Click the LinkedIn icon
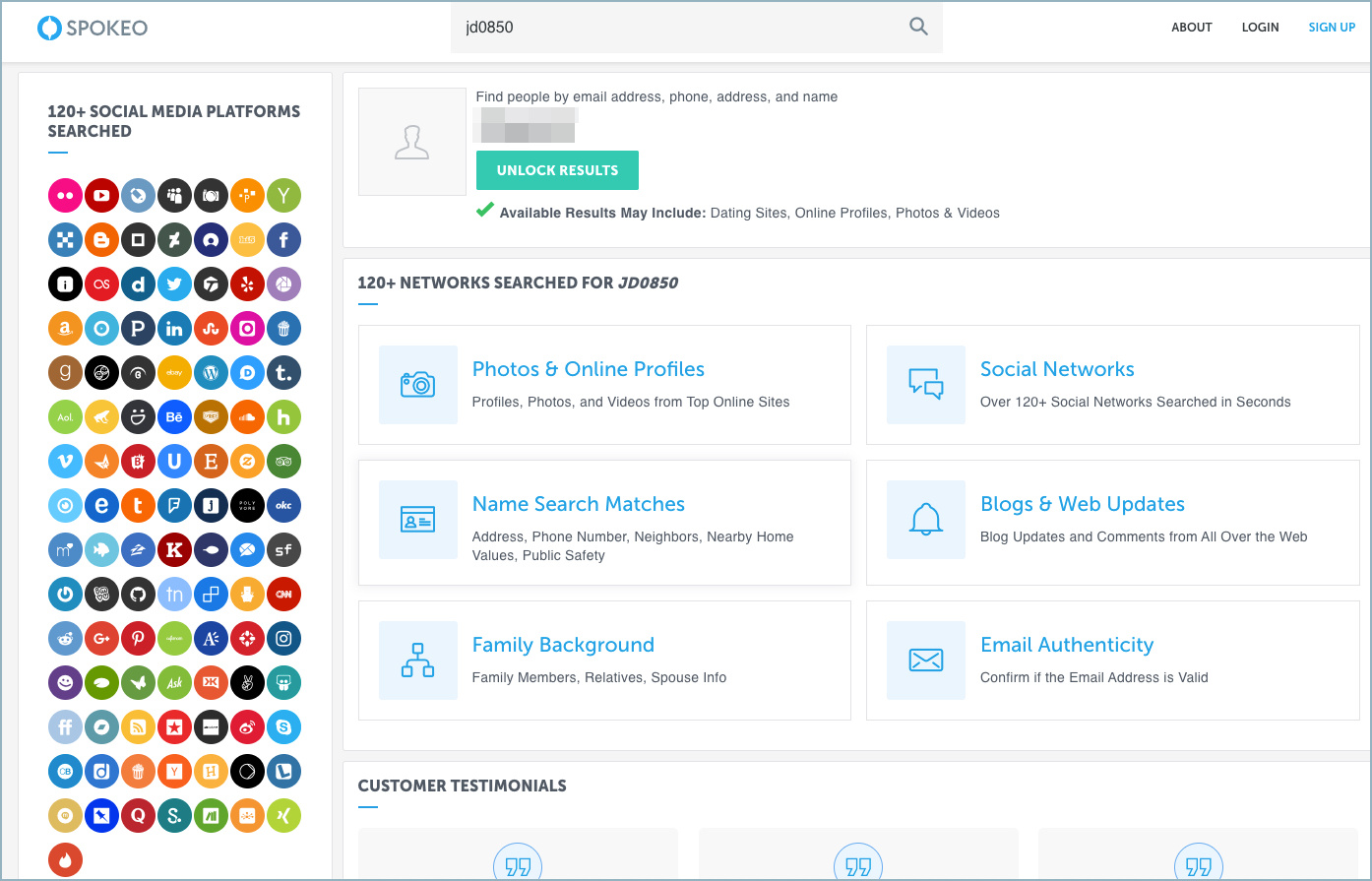 click(174, 329)
